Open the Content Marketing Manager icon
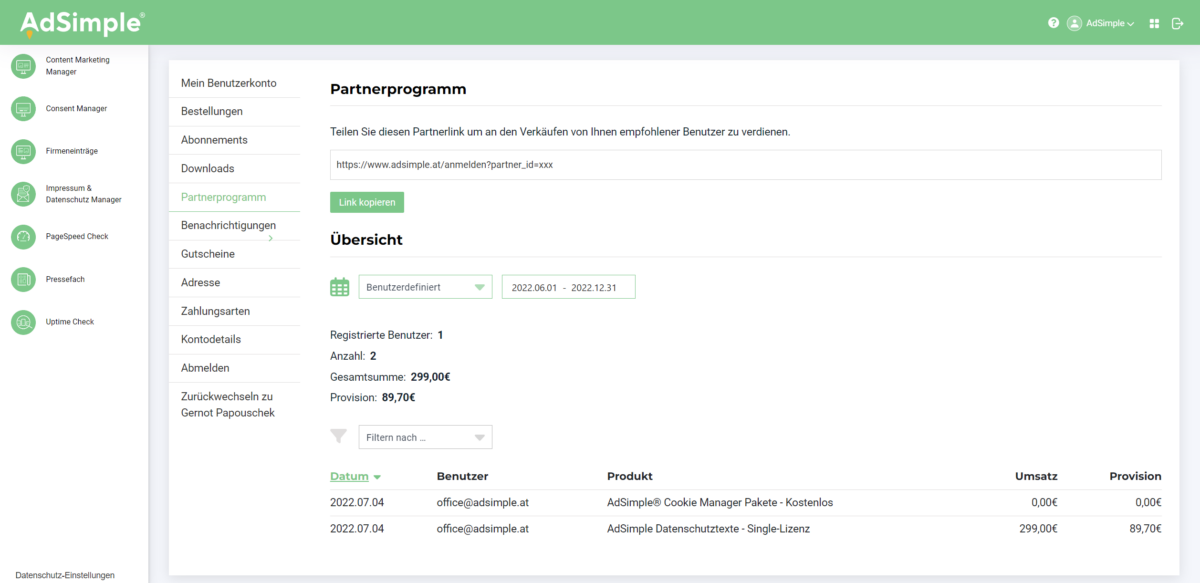Viewport: 1200px width, 583px height. (x=23, y=66)
